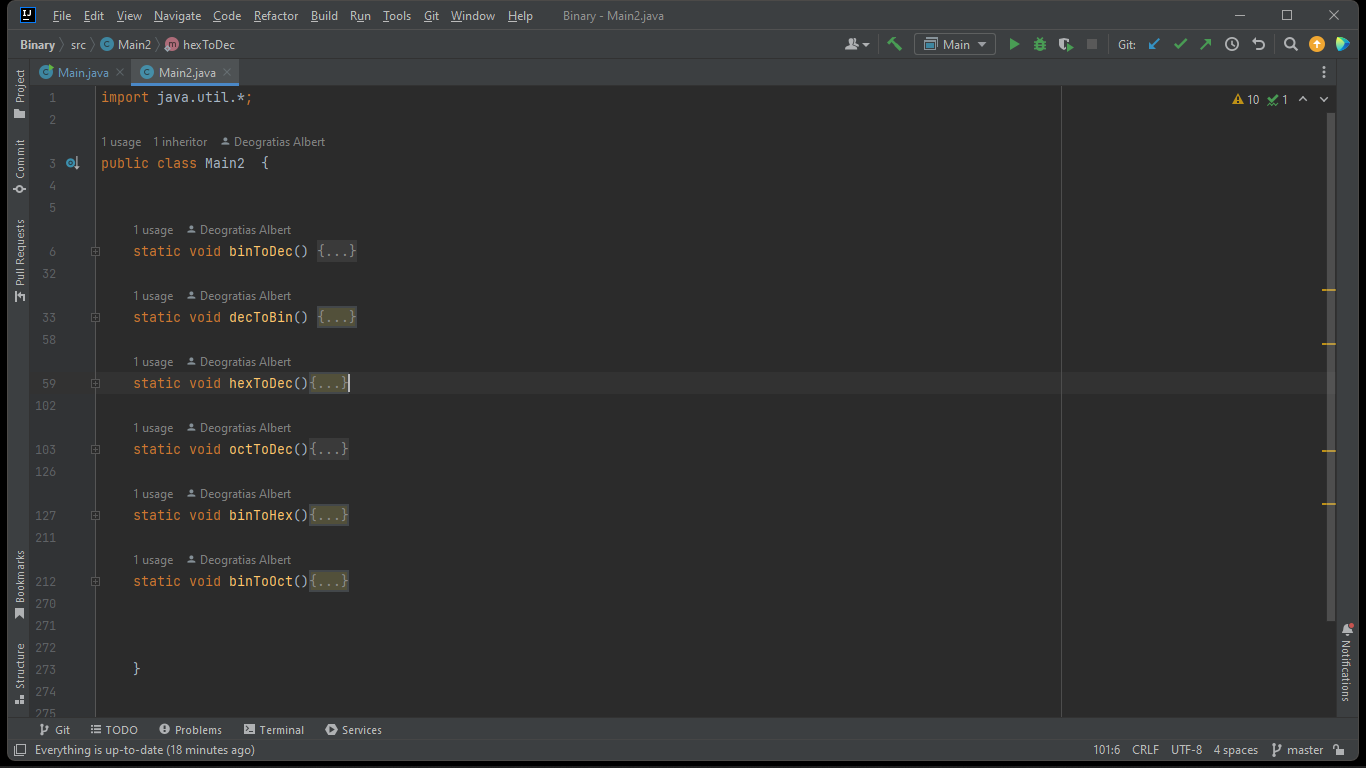Open the Git history clock icon
Screen dimensions: 1366x768
tap(1231, 44)
